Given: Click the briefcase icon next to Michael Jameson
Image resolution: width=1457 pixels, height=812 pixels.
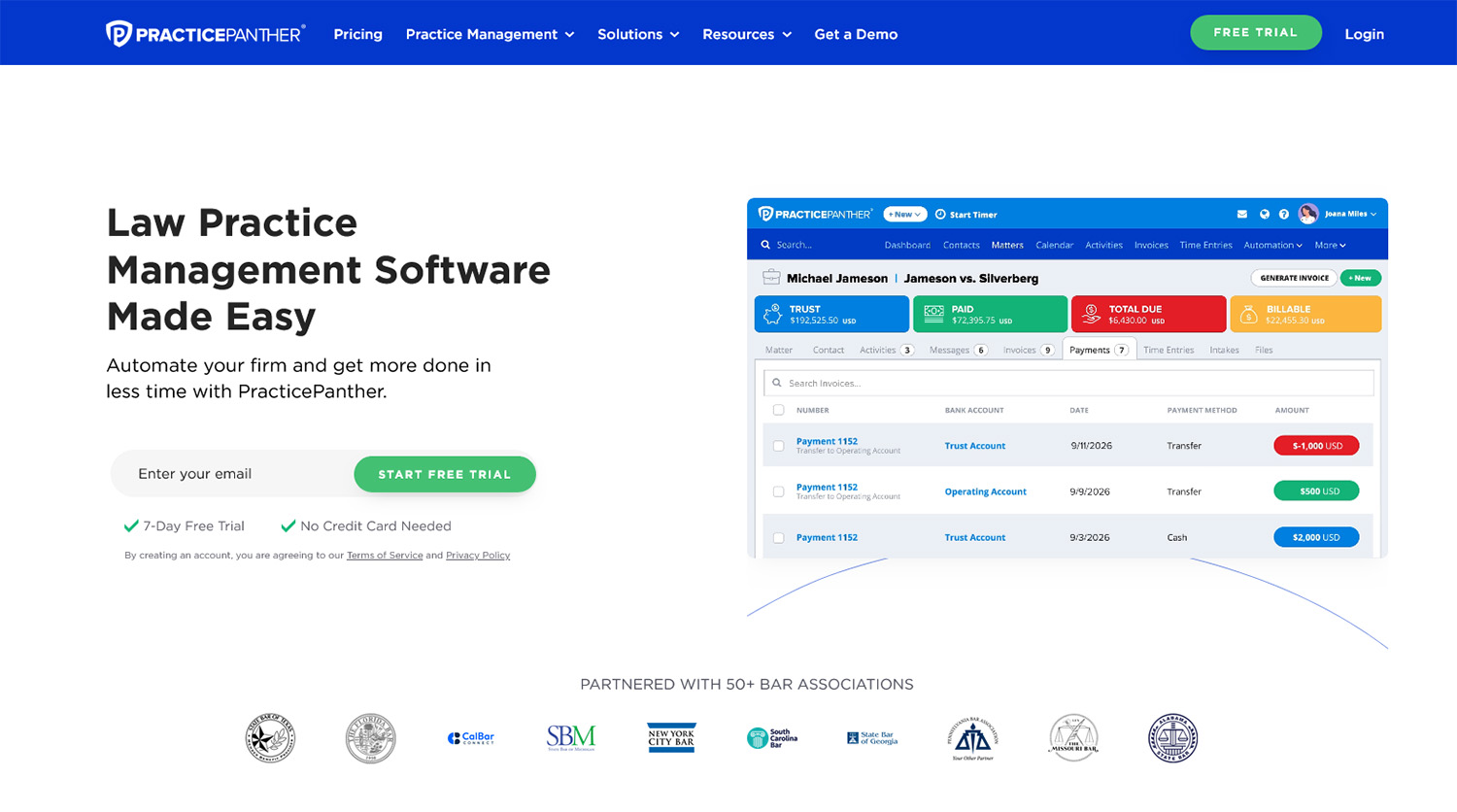Looking at the screenshot, I should tap(770, 277).
